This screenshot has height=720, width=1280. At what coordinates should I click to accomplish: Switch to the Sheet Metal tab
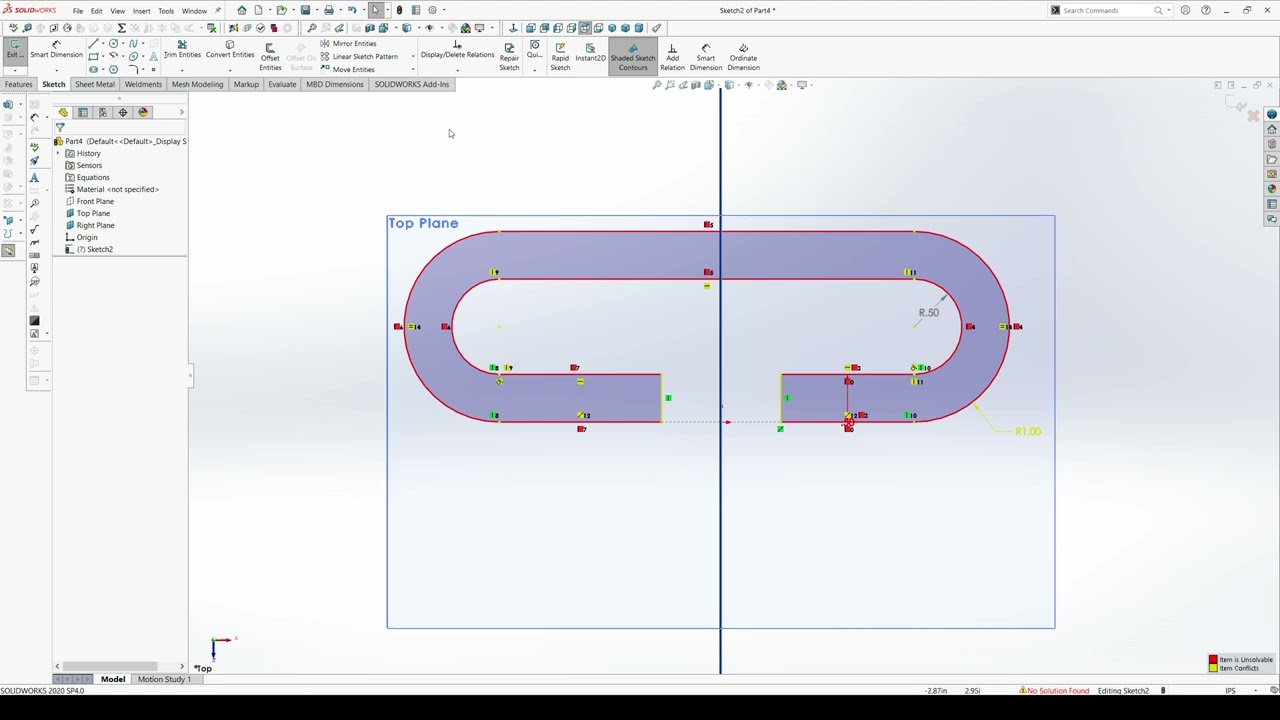94,84
